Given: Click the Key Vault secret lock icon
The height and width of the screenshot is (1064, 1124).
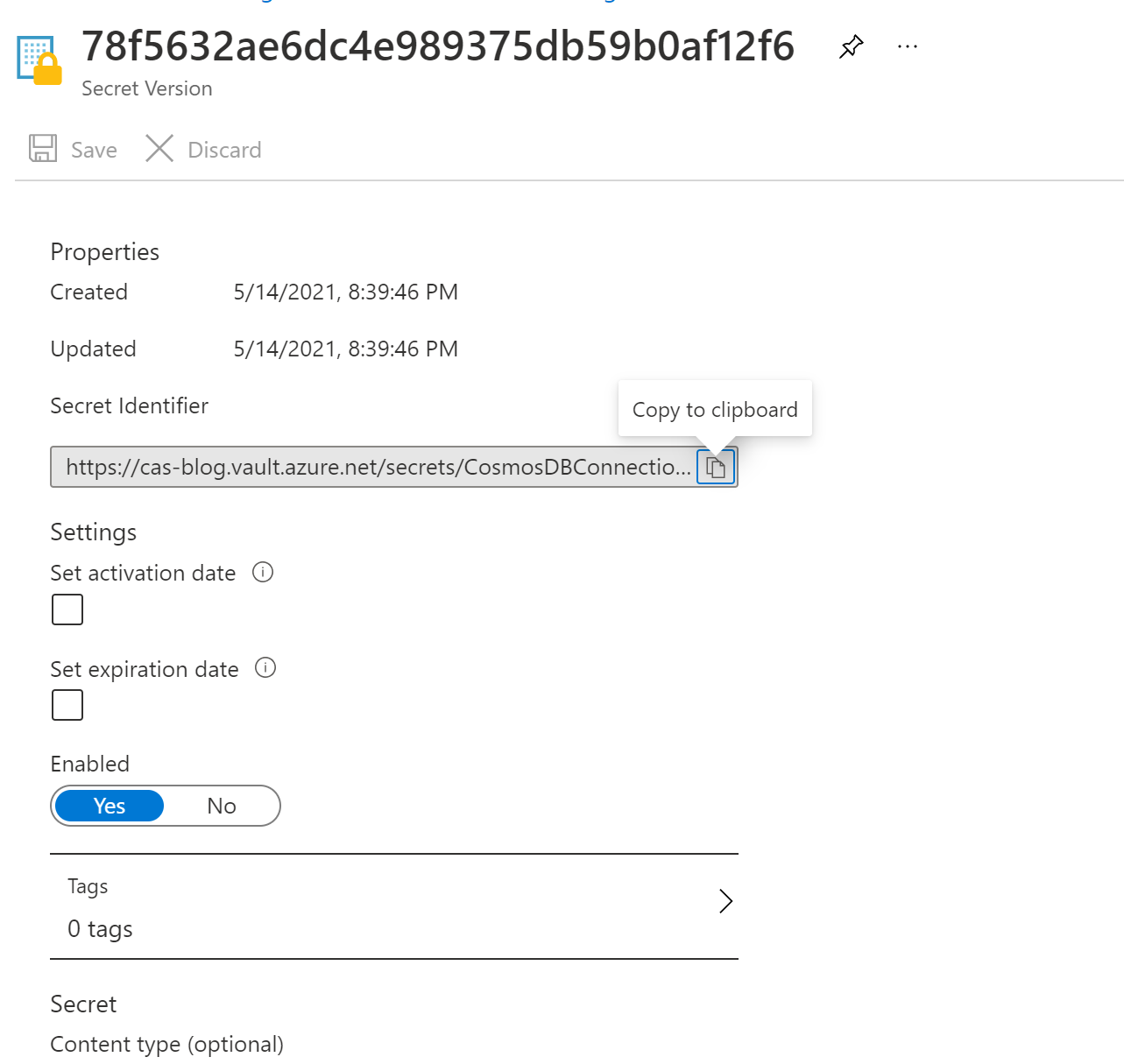Looking at the screenshot, I should [40, 60].
